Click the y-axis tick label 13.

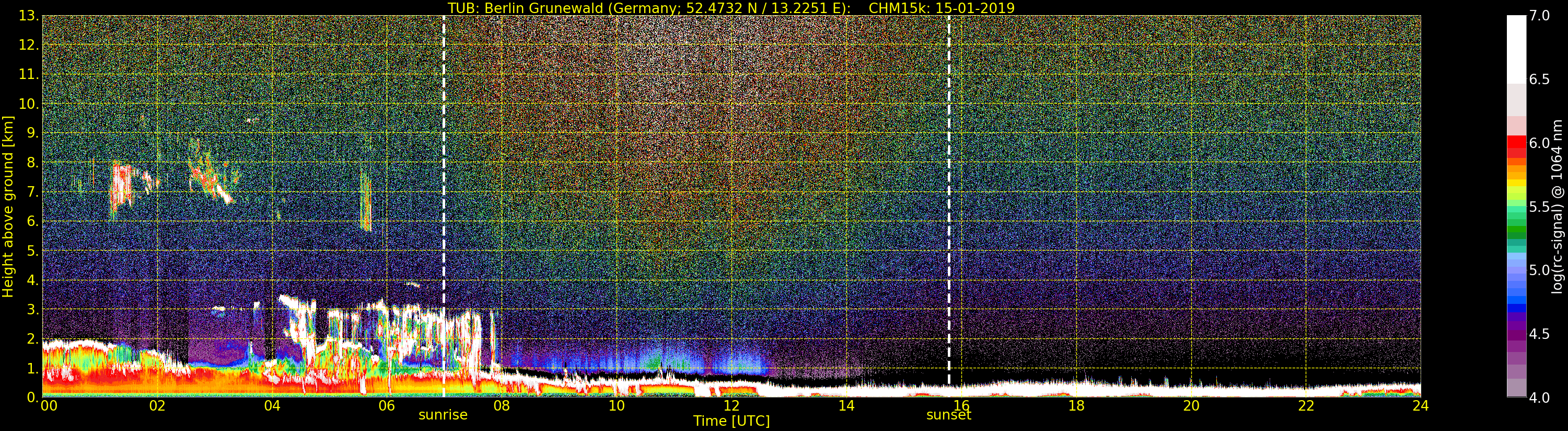point(29,16)
